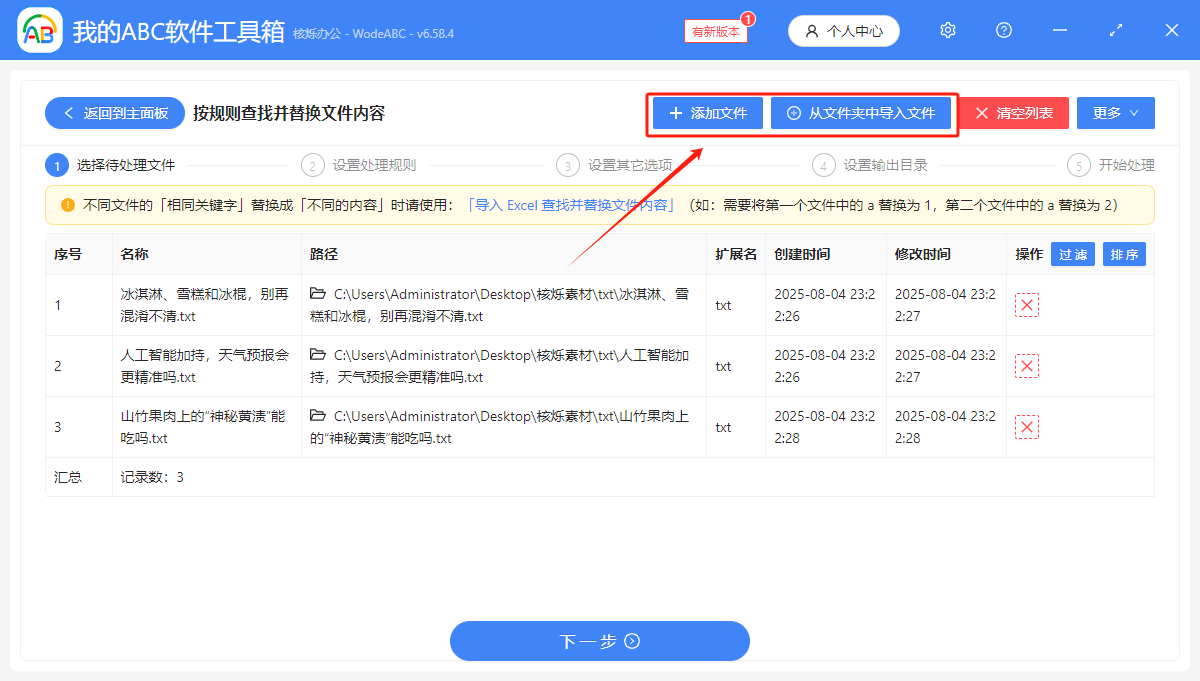Open the help question mark icon

point(1003,30)
